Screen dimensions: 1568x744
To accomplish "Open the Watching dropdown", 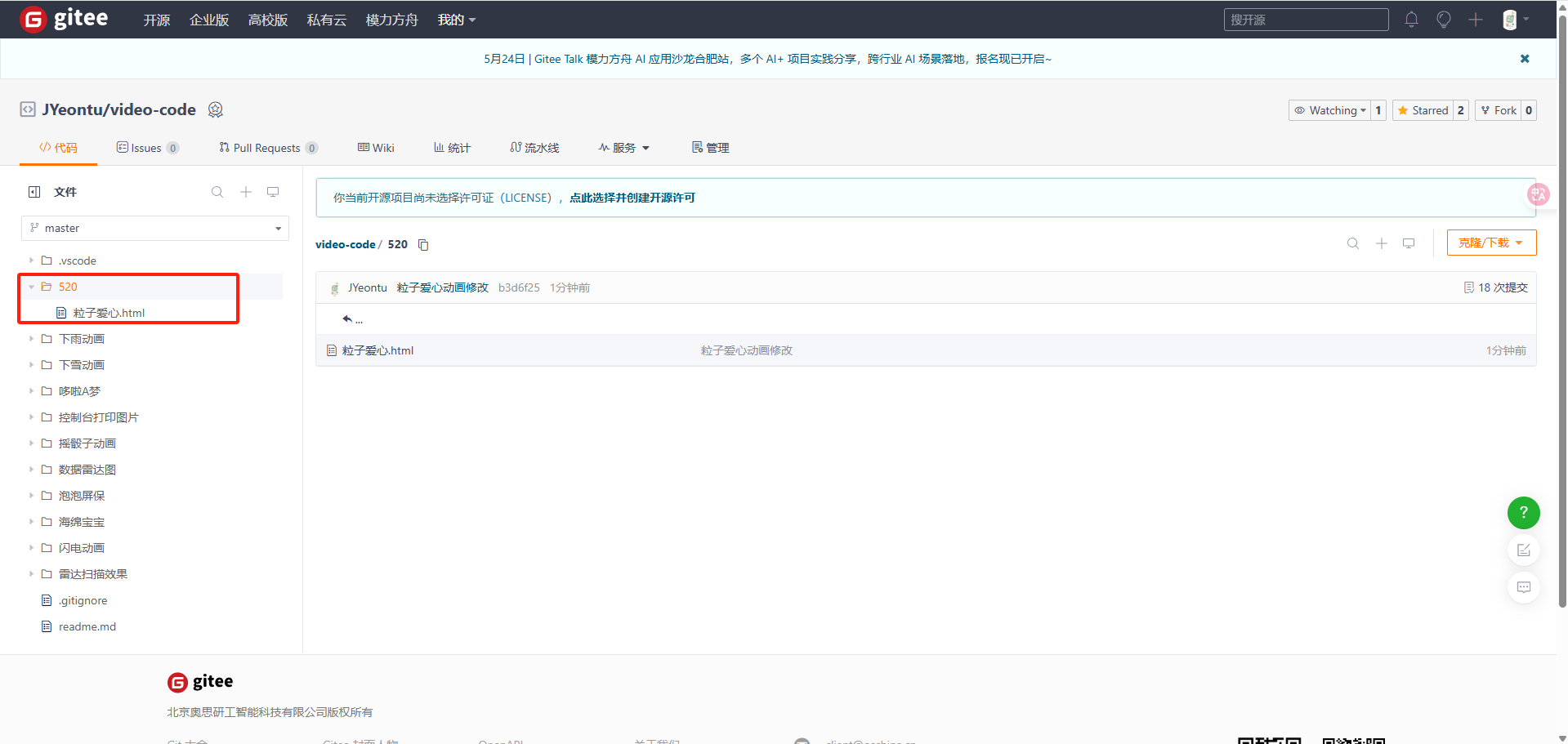I will click(x=1329, y=110).
